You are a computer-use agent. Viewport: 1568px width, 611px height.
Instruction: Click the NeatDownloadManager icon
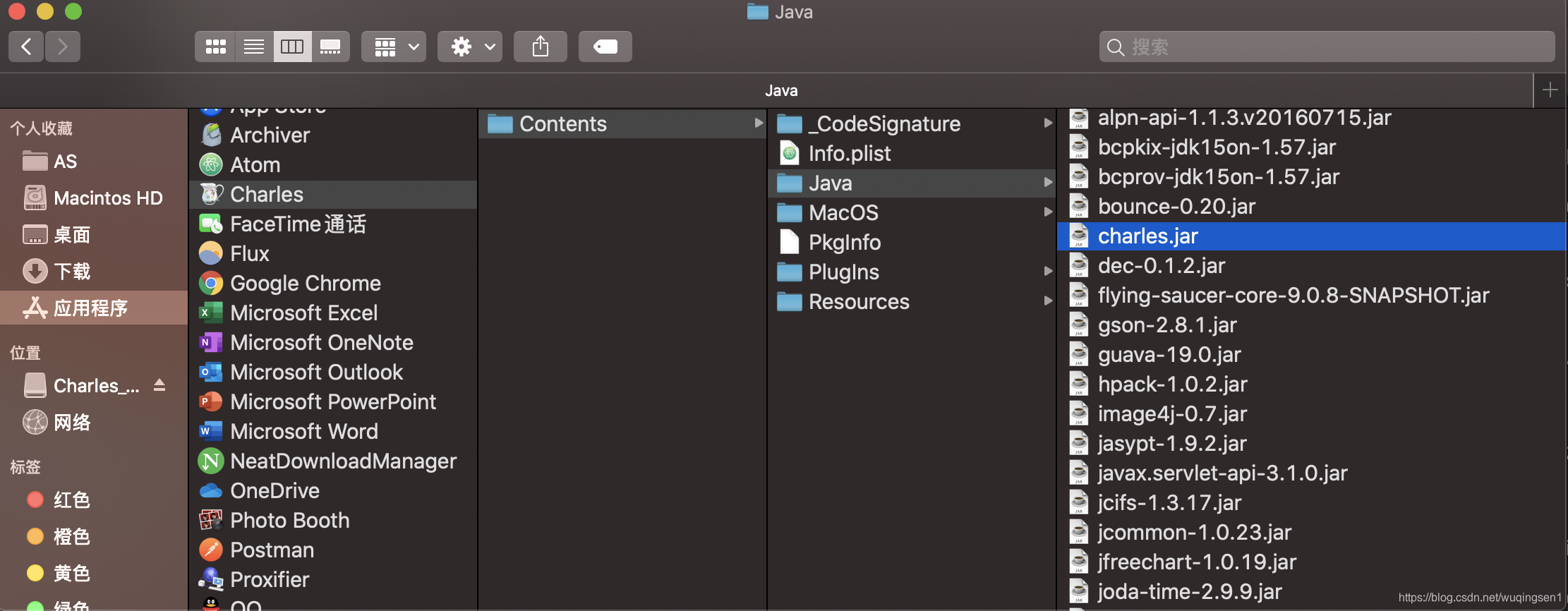pyautogui.click(x=211, y=461)
